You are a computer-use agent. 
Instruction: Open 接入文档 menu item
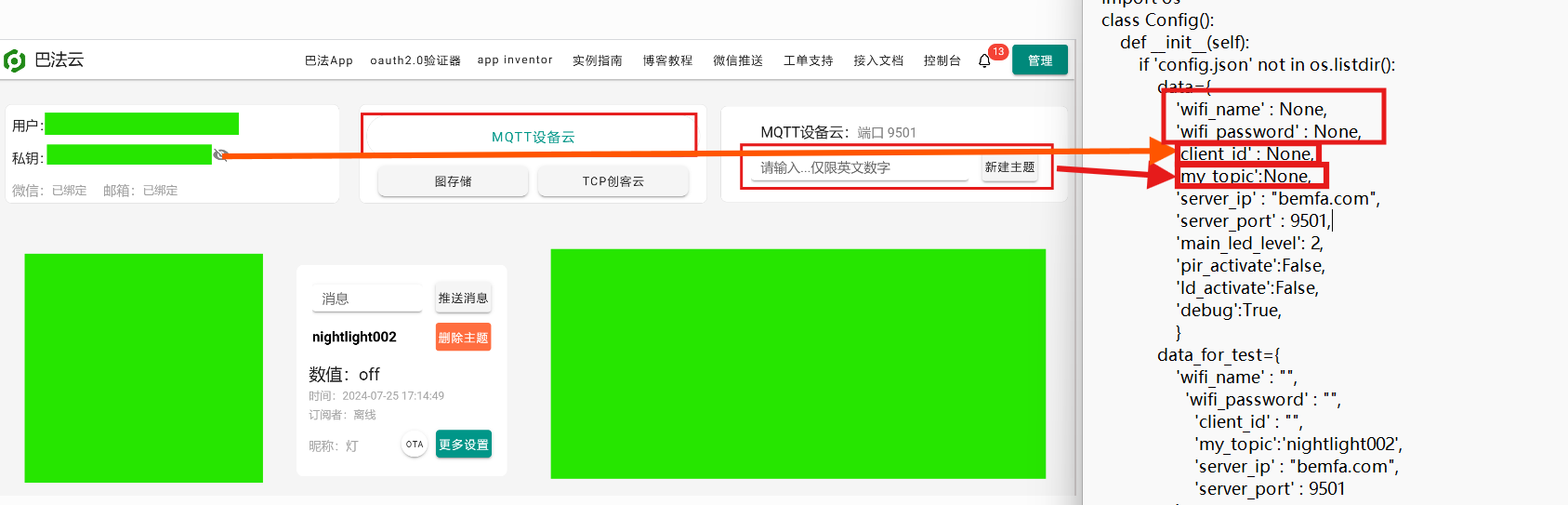point(878,60)
